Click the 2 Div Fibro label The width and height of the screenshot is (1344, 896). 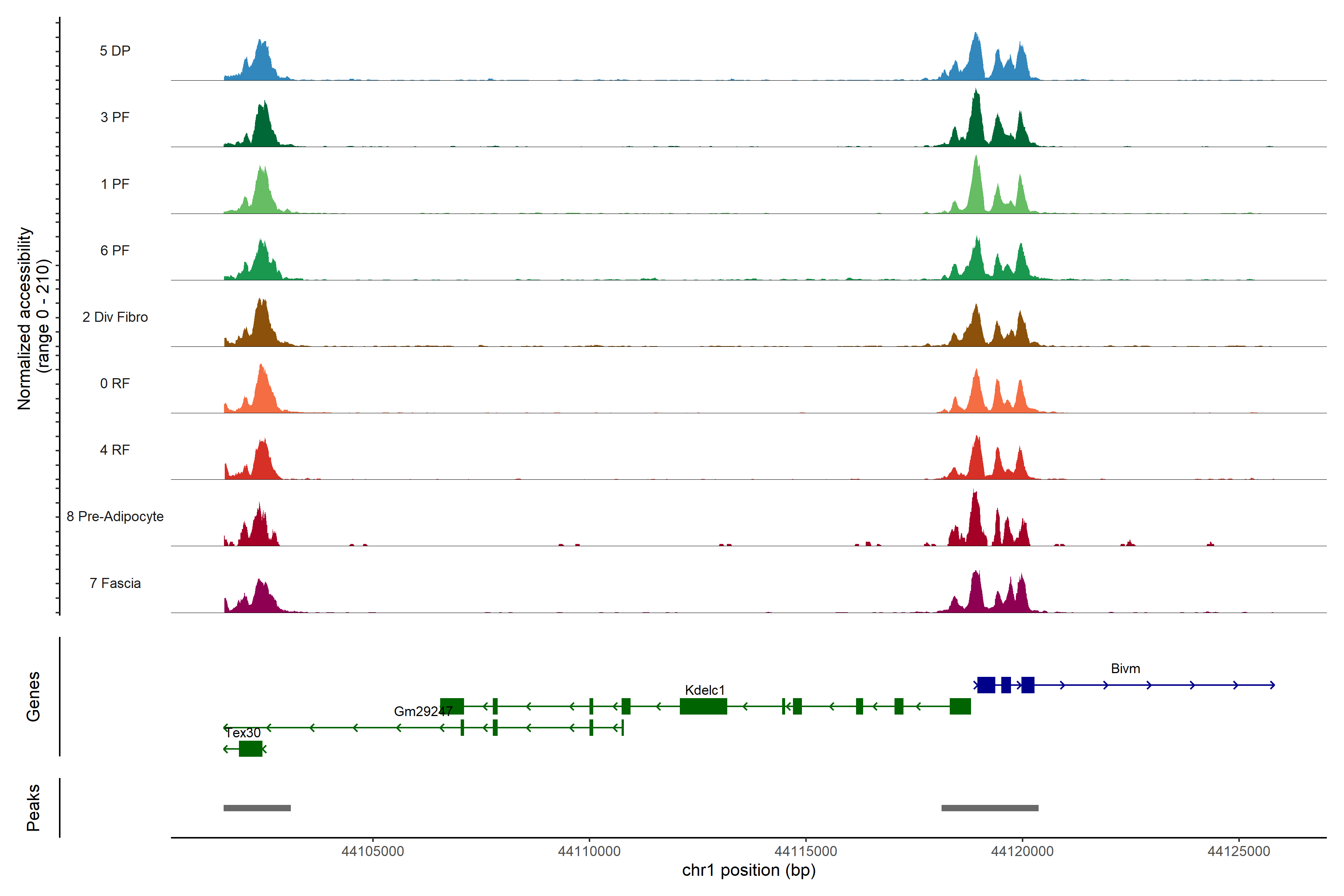pos(115,317)
